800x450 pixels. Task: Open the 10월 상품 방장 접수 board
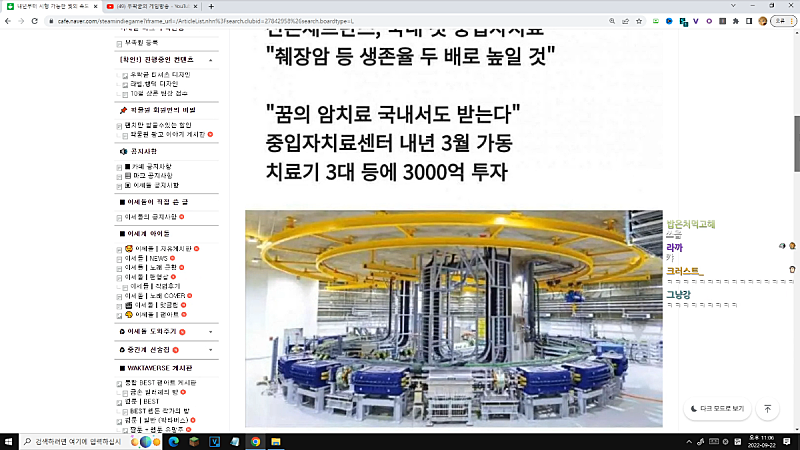pos(159,93)
